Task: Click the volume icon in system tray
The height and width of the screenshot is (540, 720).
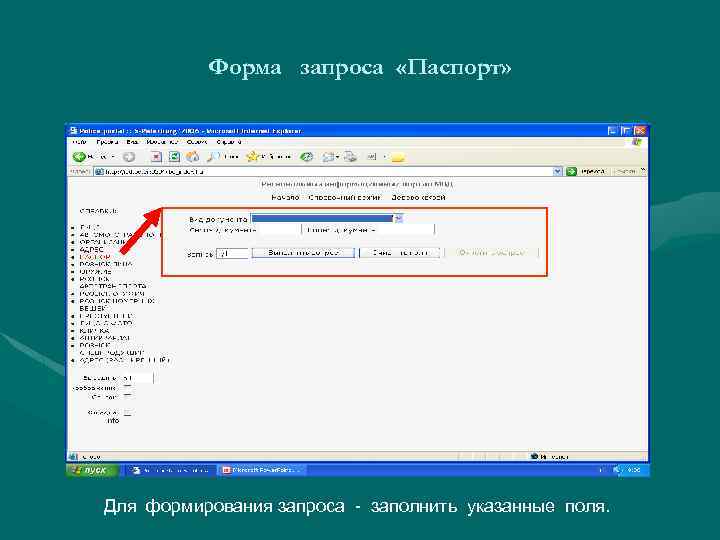Action: pos(618,470)
